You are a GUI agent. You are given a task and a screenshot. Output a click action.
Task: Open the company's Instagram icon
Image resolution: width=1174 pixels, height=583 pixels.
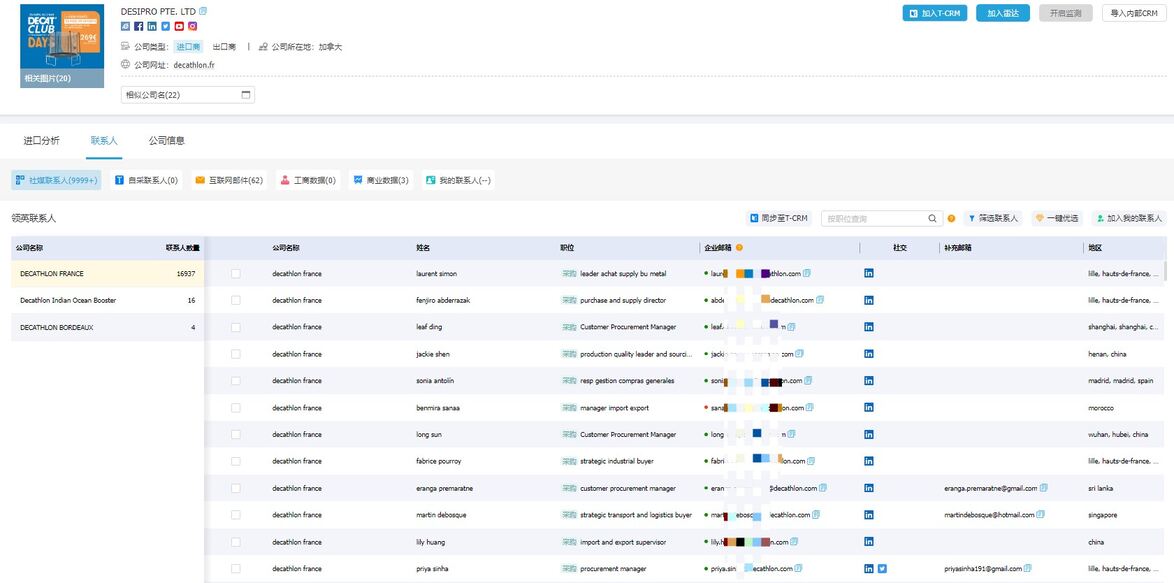click(x=192, y=26)
